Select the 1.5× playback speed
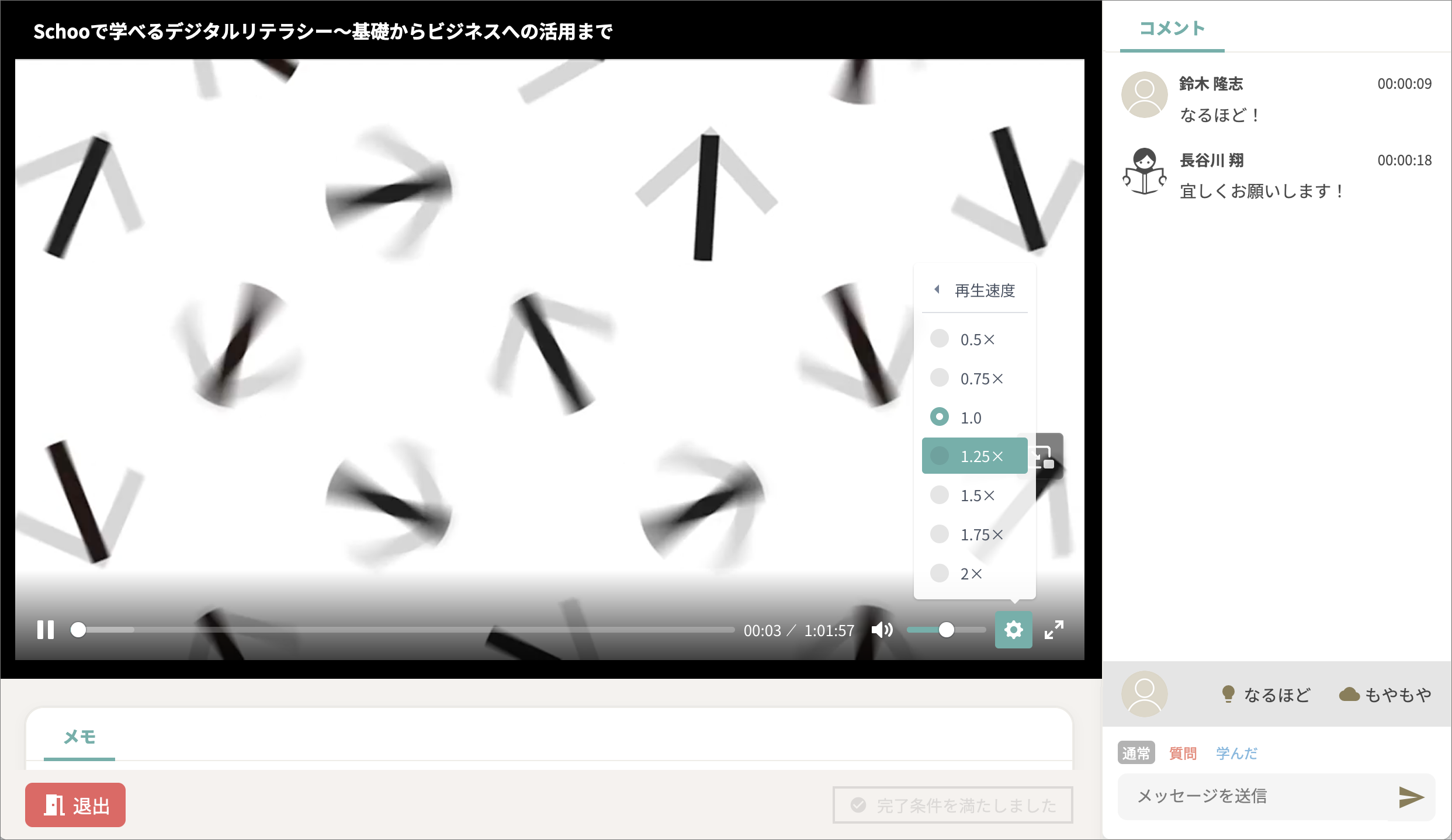1452x840 pixels. 974,495
